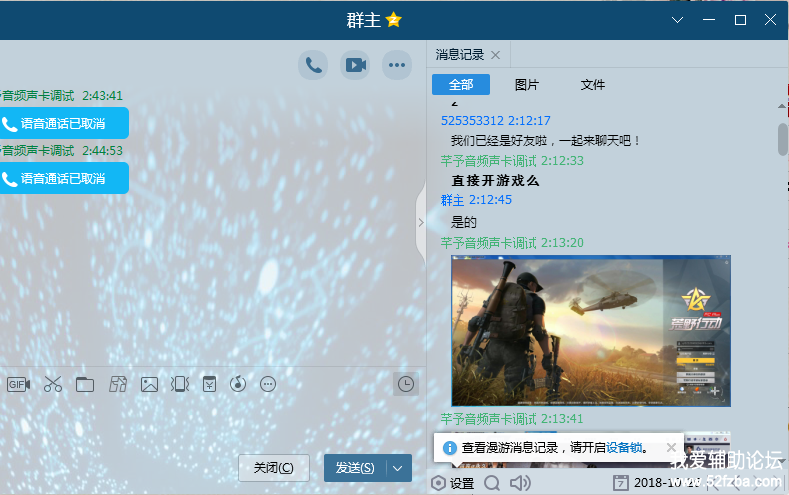Click the 2:43:41 语音通话已取消 bubble

point(63,123)
